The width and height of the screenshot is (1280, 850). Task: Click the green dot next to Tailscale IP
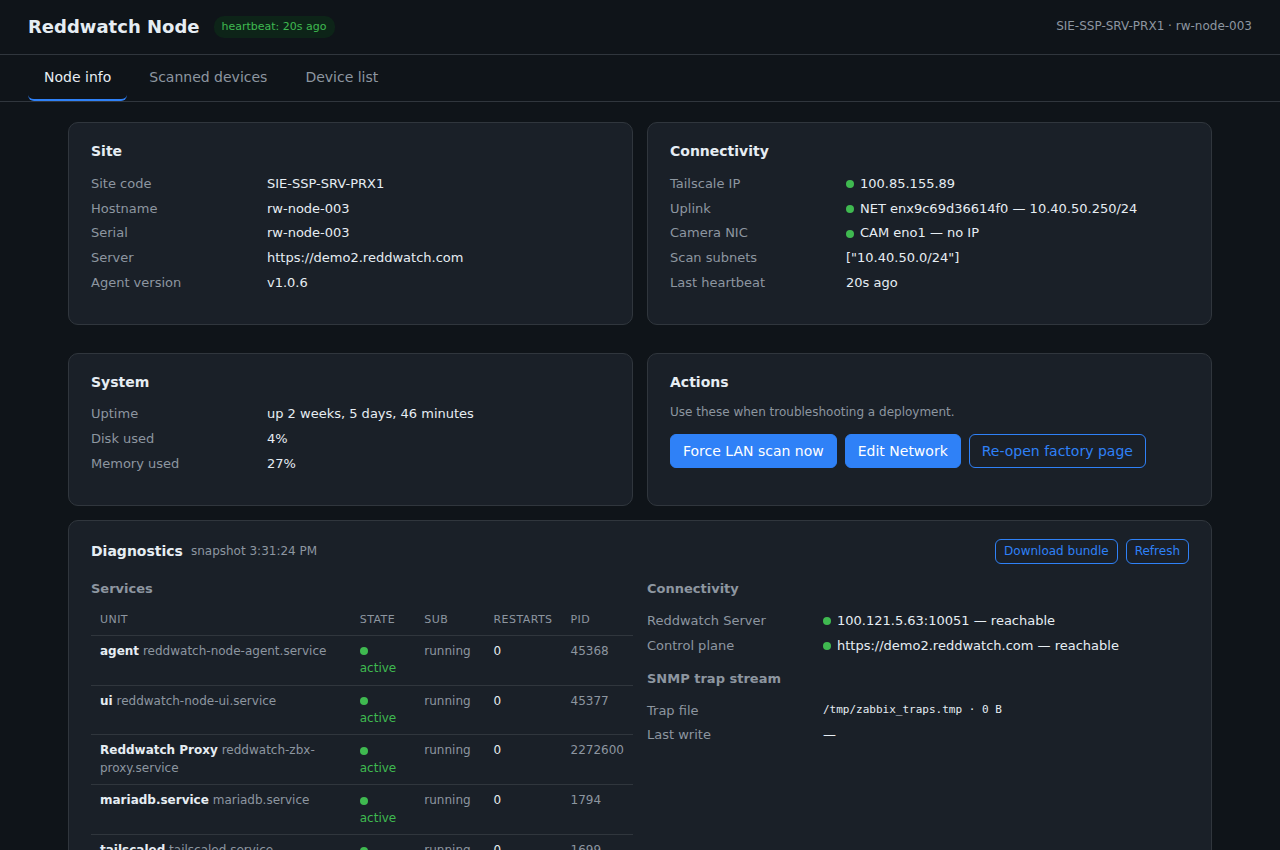[850, 184]
